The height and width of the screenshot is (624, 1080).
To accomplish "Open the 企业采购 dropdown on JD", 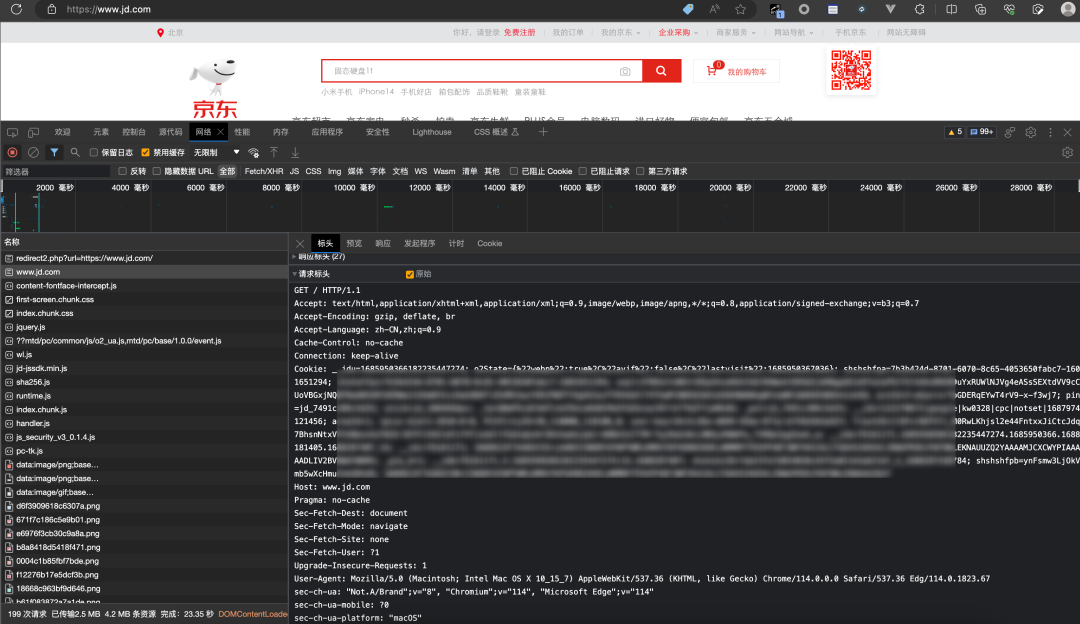I will point(678,32).
